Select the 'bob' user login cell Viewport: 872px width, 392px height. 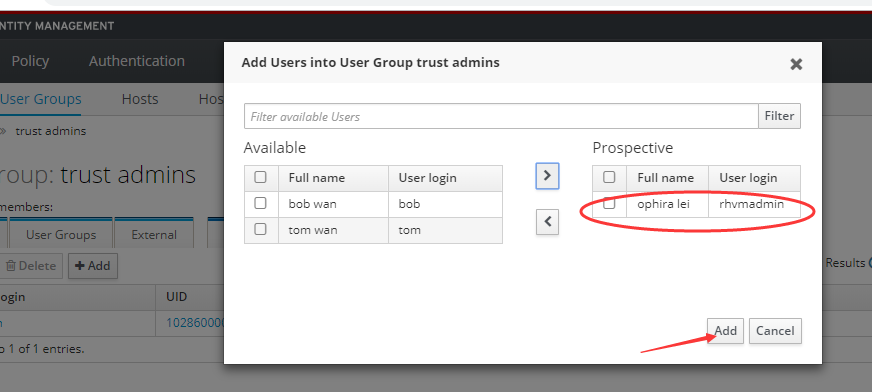[445, 204]
